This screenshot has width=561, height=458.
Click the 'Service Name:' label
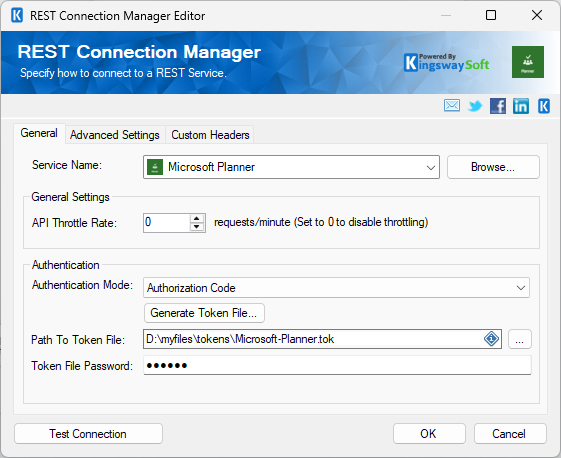point(67,165)
